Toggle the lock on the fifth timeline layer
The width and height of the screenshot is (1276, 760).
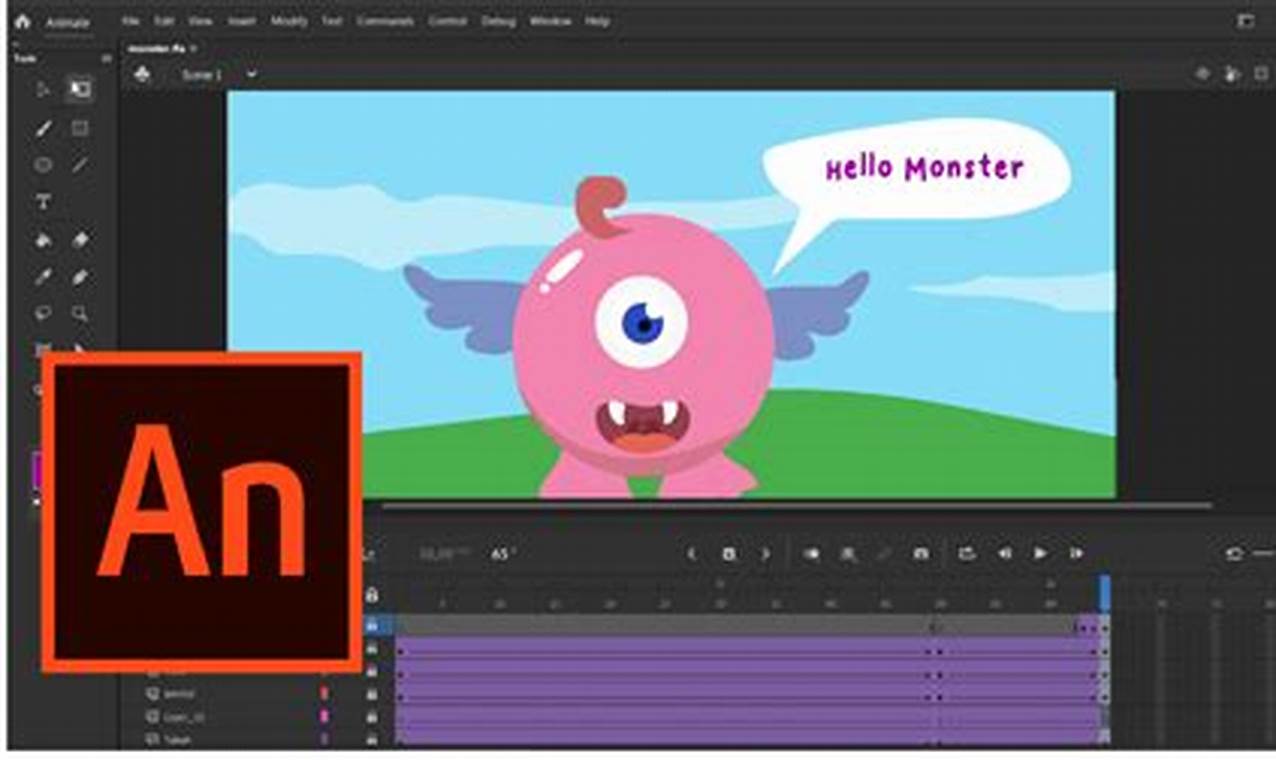[372, 717]
